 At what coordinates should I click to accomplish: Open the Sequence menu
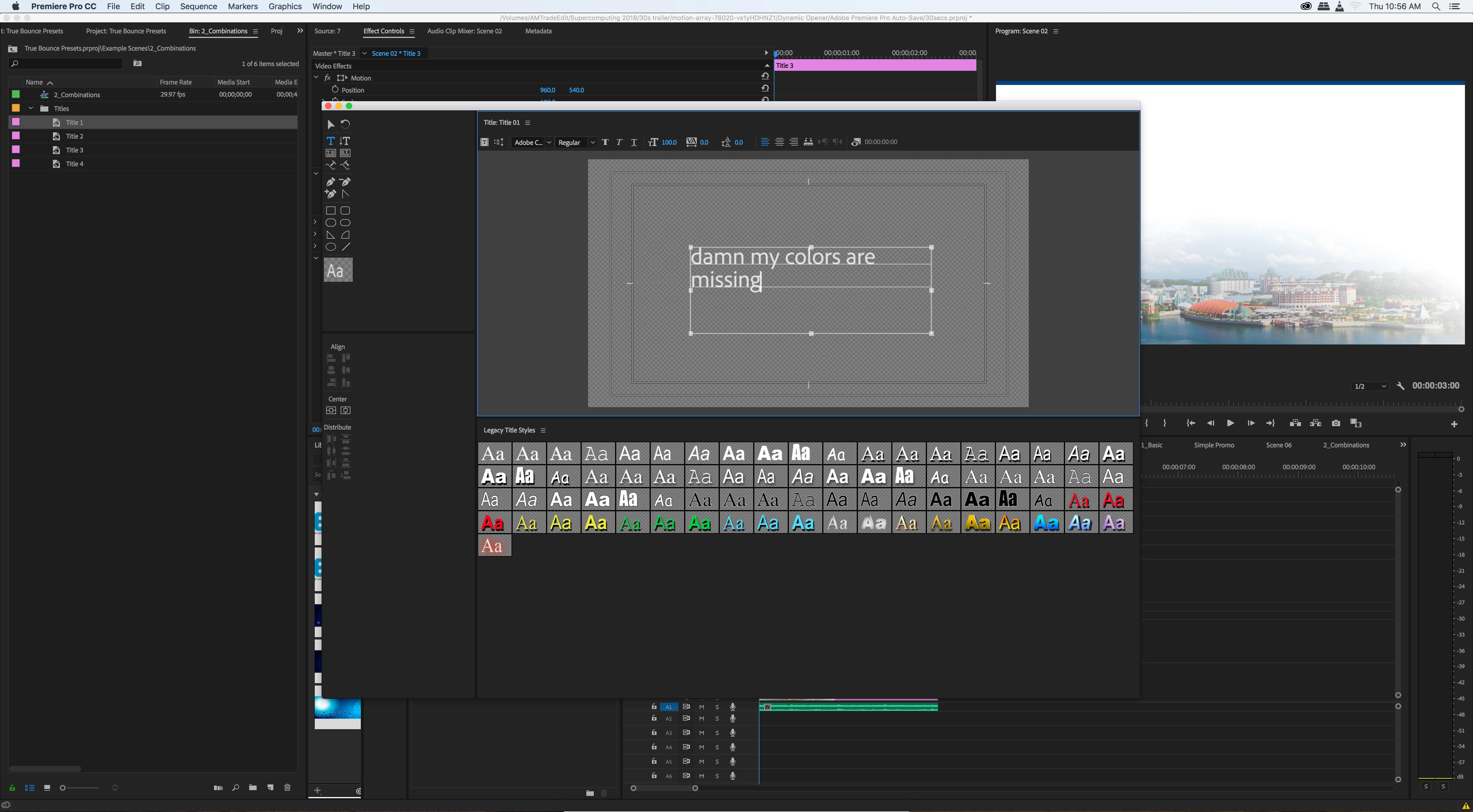tap(199, 6)
